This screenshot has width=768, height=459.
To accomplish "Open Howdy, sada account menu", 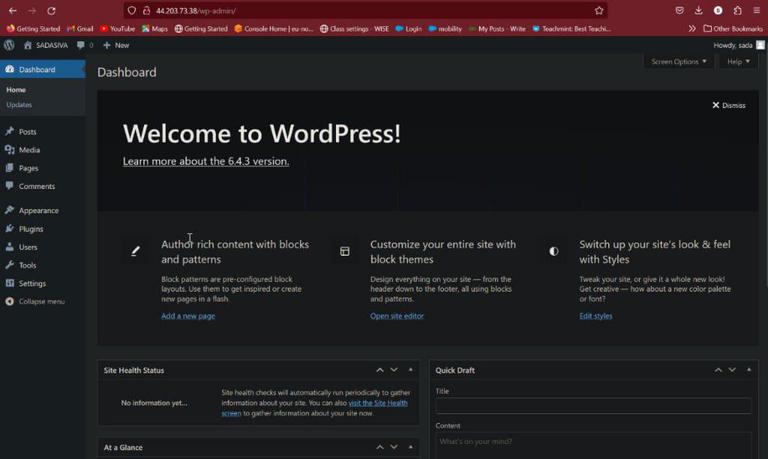I will [x=739, y=45].
